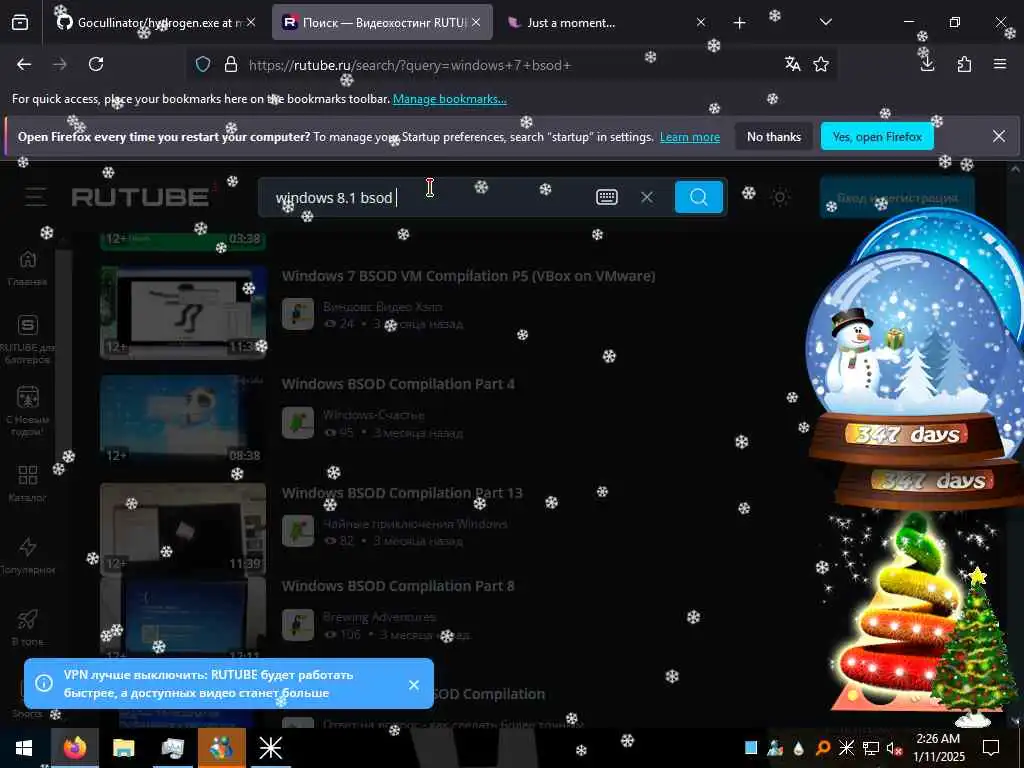This screenshot has width=1024, height=768.
Task: Close the VPN warning toast
Action: (414, 684)
